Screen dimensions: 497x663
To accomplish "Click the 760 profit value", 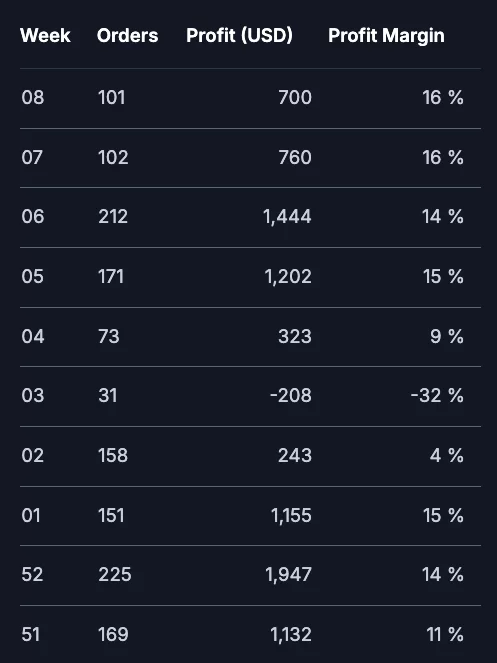I will coord(295,158).
